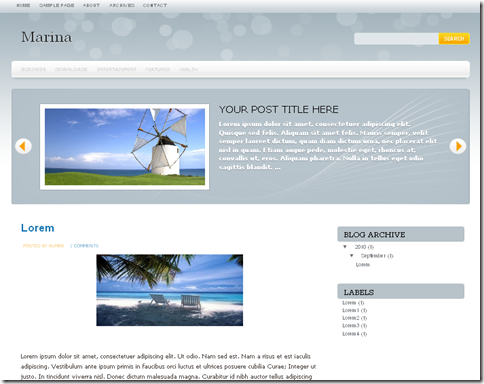Select the Downloads category tab

(71, 69)
